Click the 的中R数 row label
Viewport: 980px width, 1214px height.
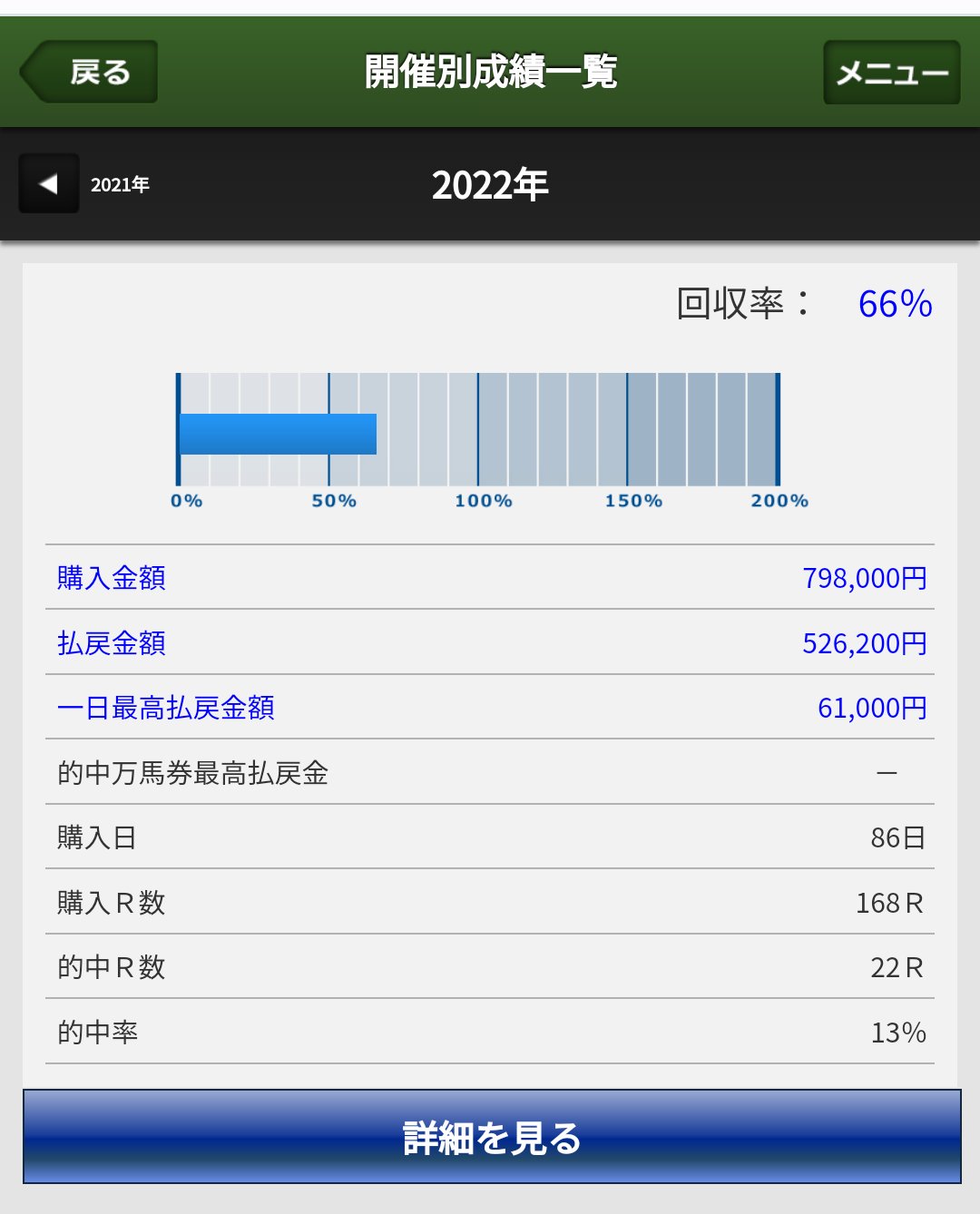click(x=112, y=967)
